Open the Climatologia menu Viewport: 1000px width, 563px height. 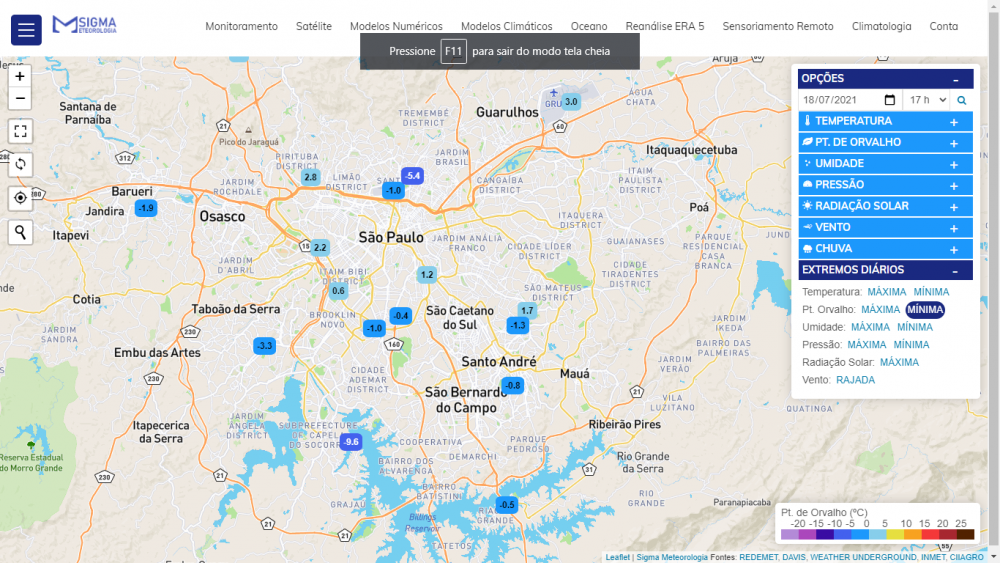pyautogui.click(x=881, y=27)
